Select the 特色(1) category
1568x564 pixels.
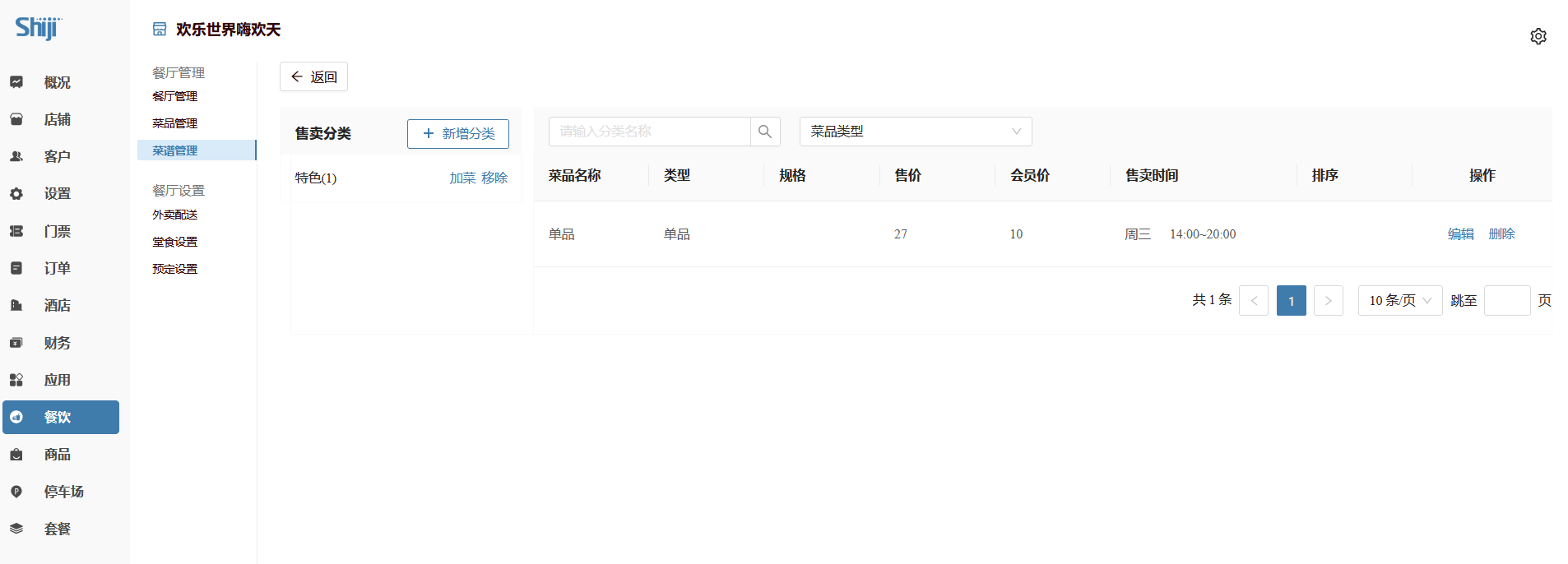[316, 178]
